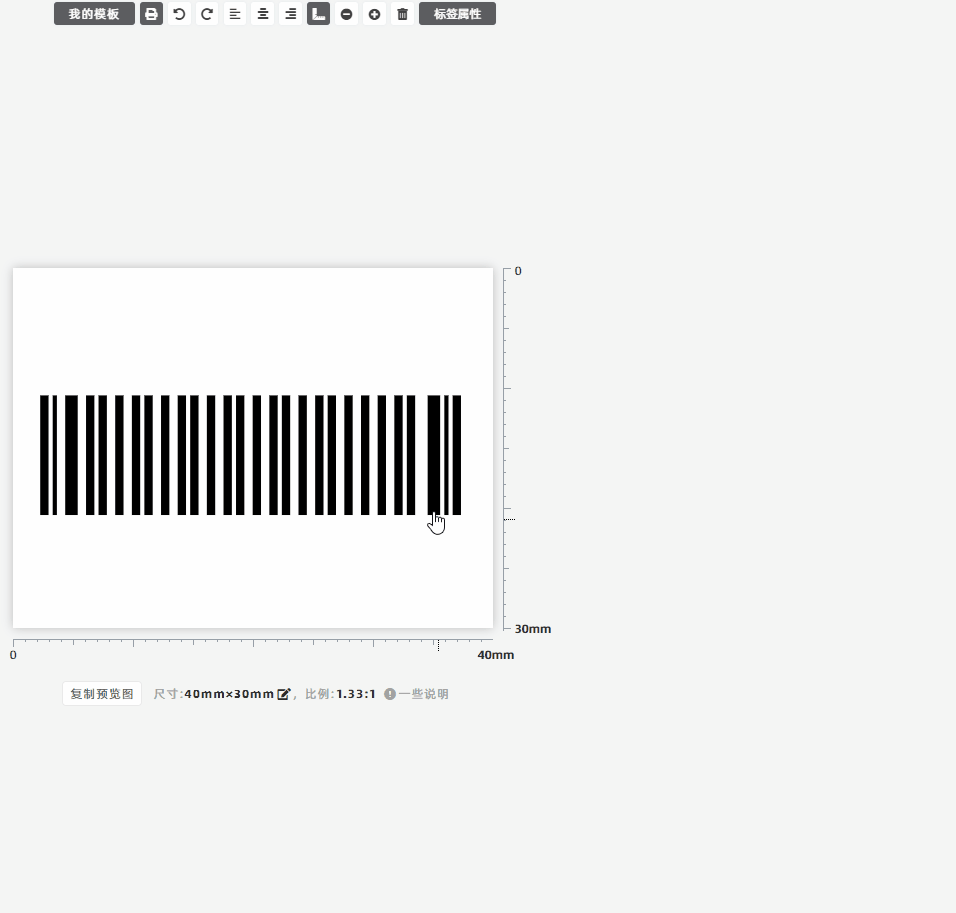Redo the last action
The width and height of the screenshot is (956, 913).
point(207,14)
